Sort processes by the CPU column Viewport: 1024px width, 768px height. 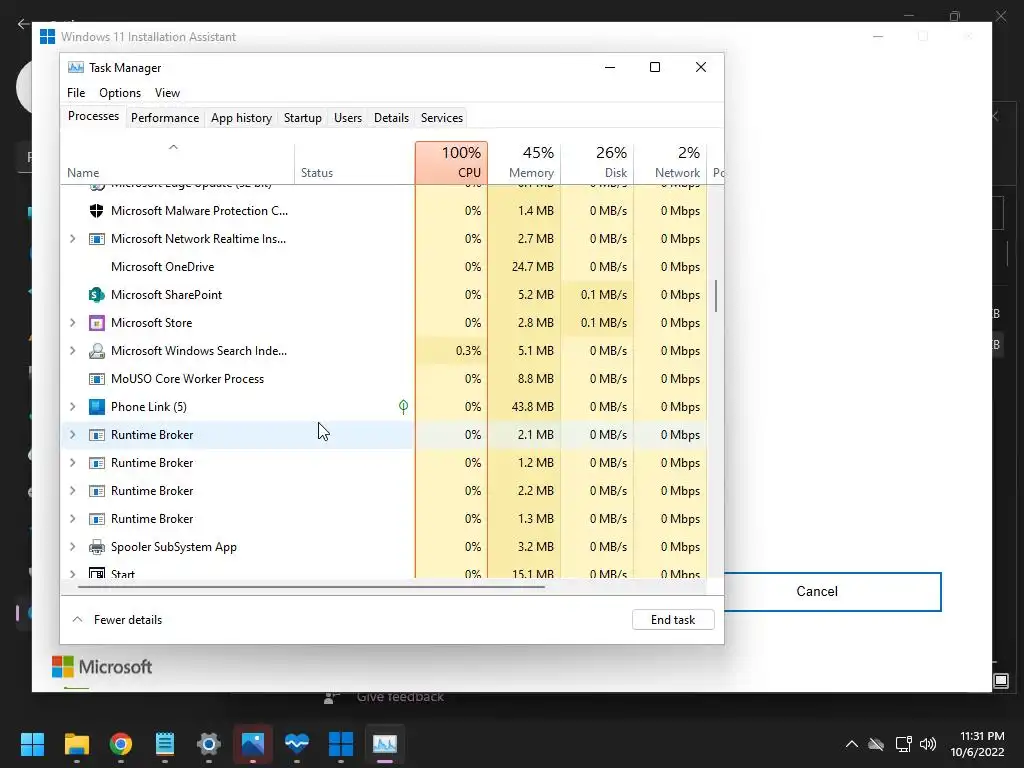(x=451, y=163)
